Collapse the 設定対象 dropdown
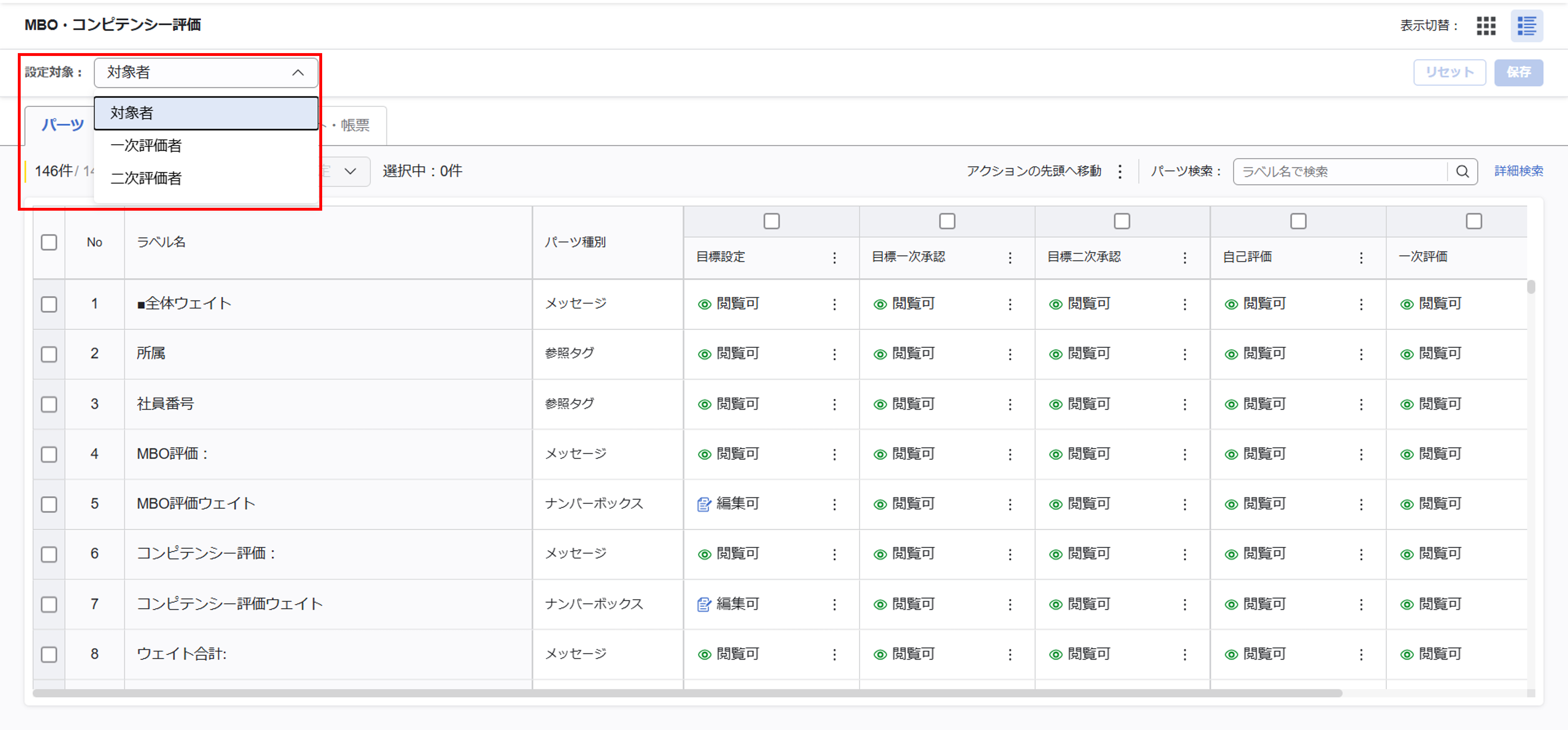The image size is (1568, 730). click(x=298, y=72)
